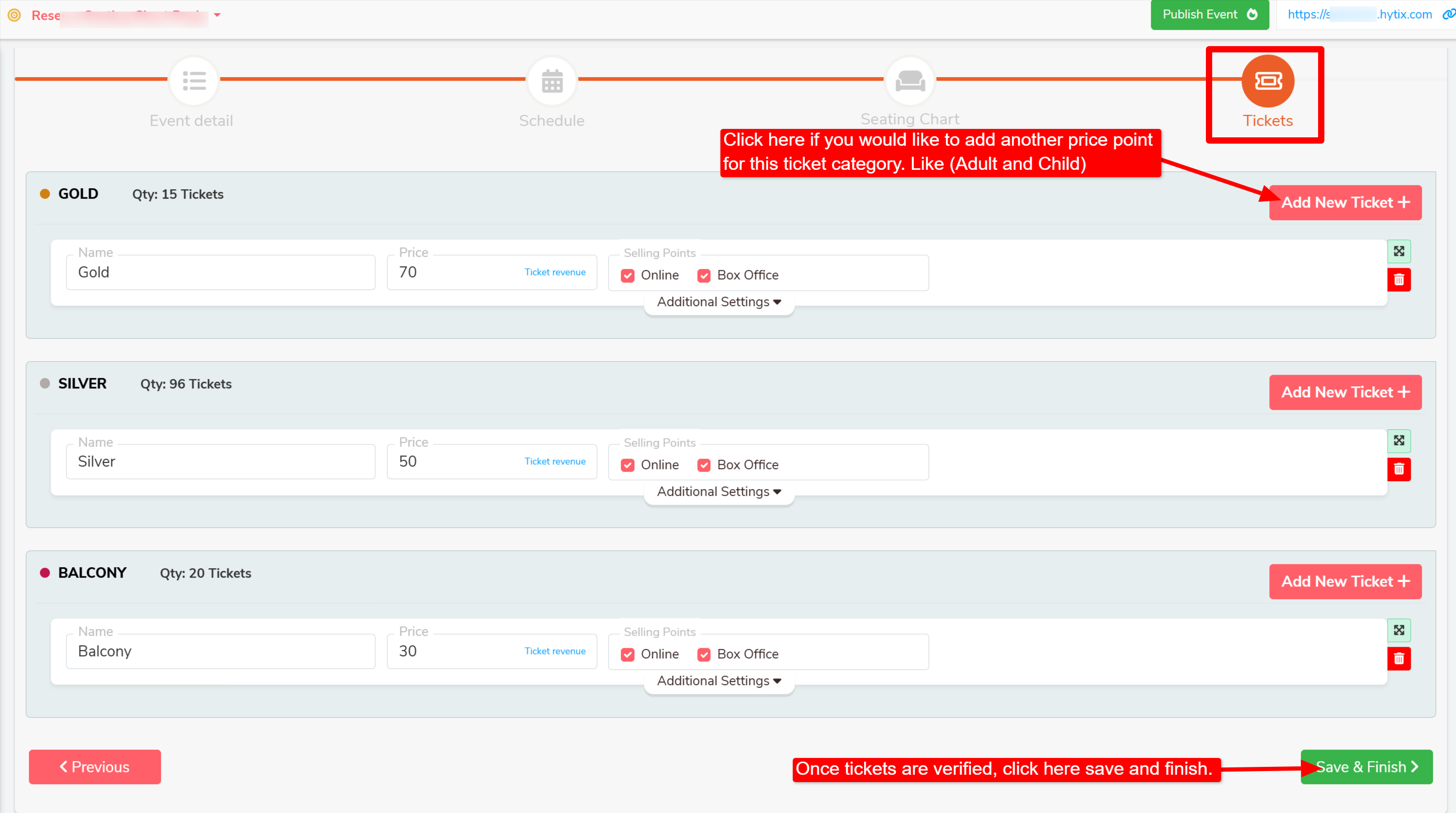Click the expand icon for Silver ticket

[x=1398, y=441]
